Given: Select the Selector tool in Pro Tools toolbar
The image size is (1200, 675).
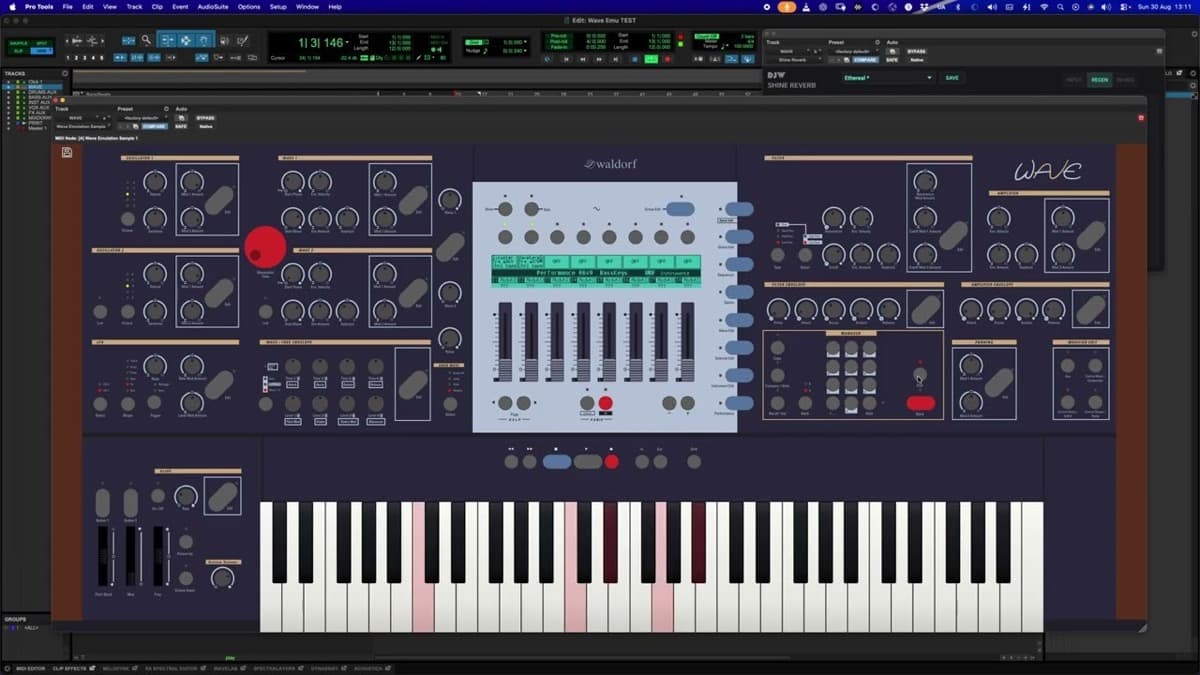Looking at the screenshot, I should pos(185,41).
